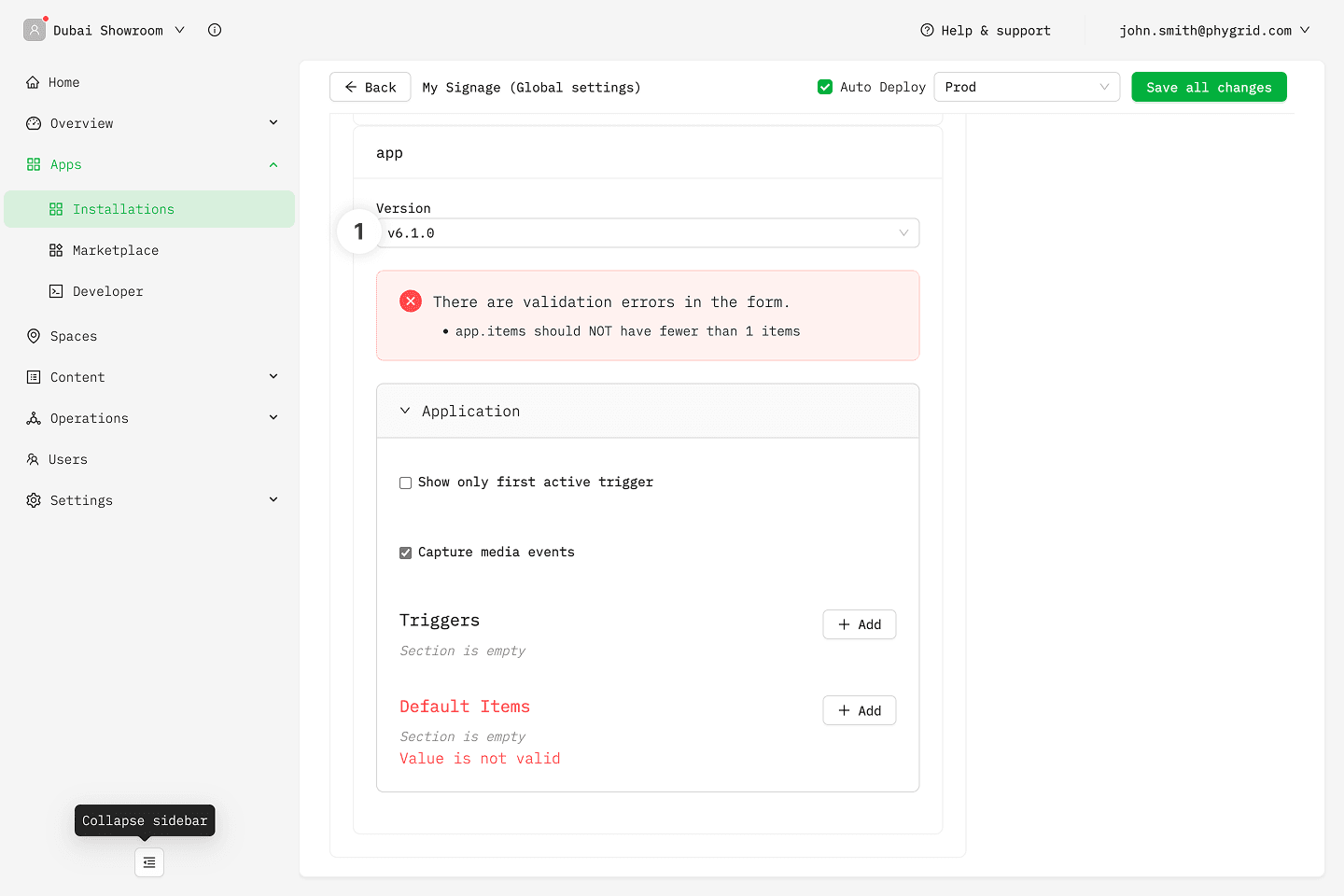Open the Prod environment dropdown
Viewport: 1344px width, 896px height.
click(x=1026, y=87)
